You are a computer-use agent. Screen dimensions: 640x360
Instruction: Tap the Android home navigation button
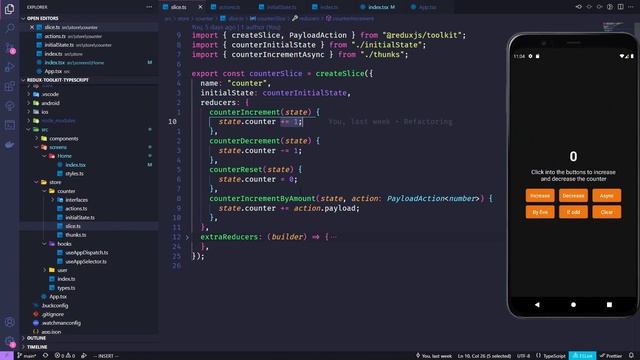pos(573,304)
